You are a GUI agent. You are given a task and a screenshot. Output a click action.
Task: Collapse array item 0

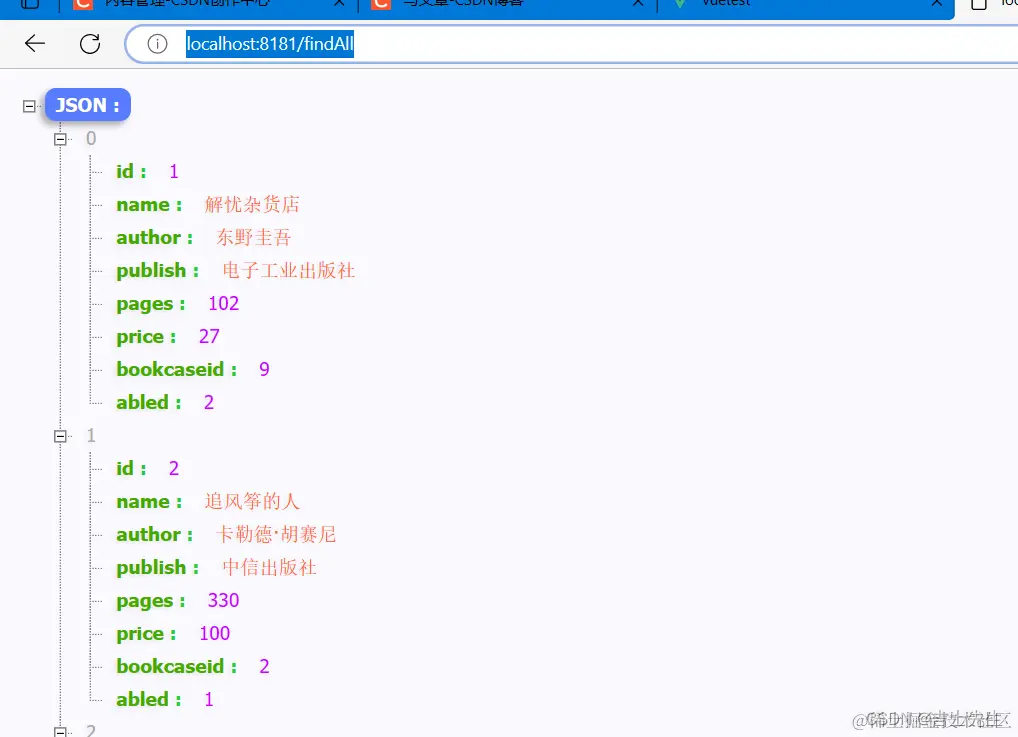coord(60,139)
